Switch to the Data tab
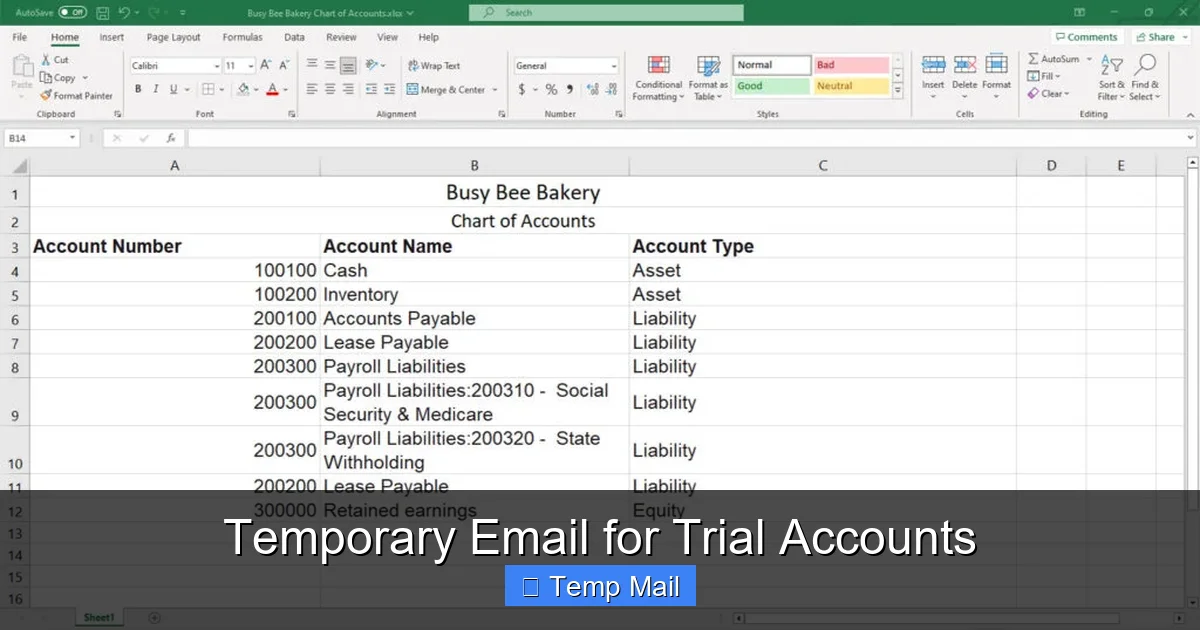Viewport: 1200px width, 630px height. click(x=294, y=37)
